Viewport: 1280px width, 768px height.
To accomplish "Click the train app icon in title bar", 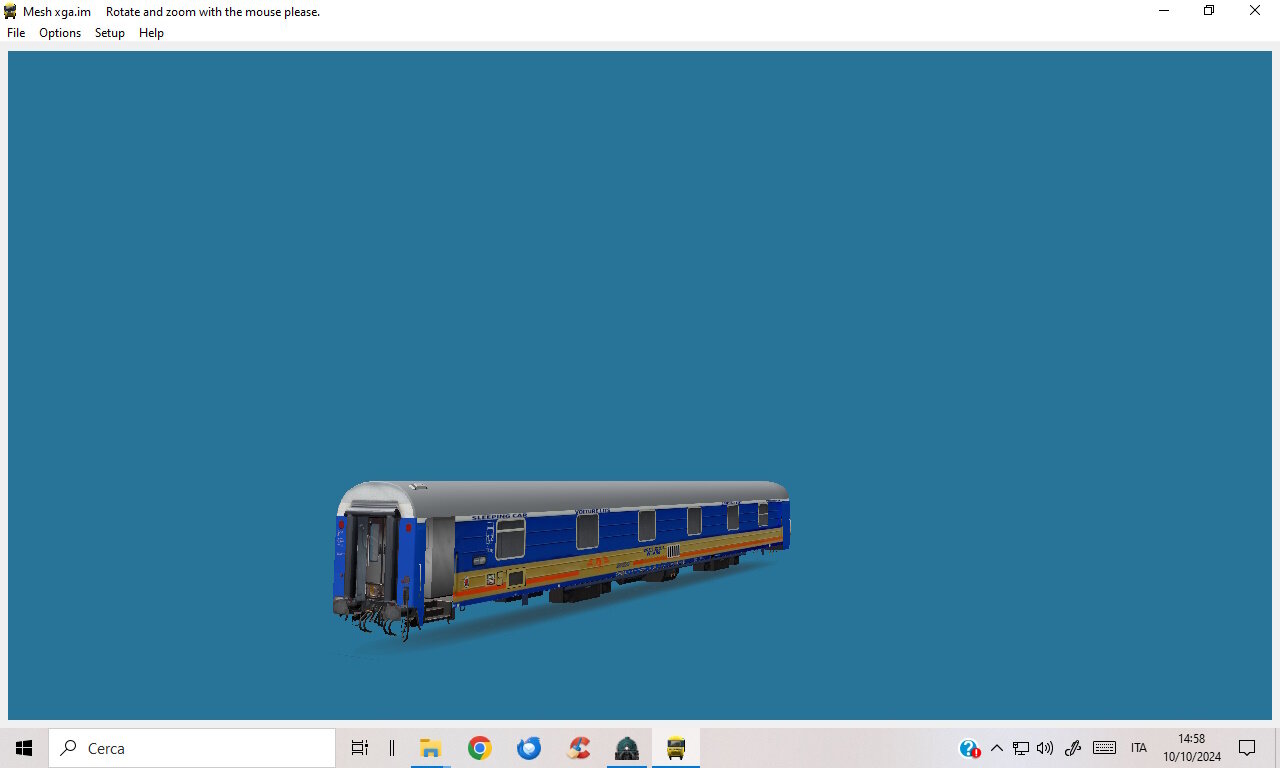I will (x=10, y=11).
